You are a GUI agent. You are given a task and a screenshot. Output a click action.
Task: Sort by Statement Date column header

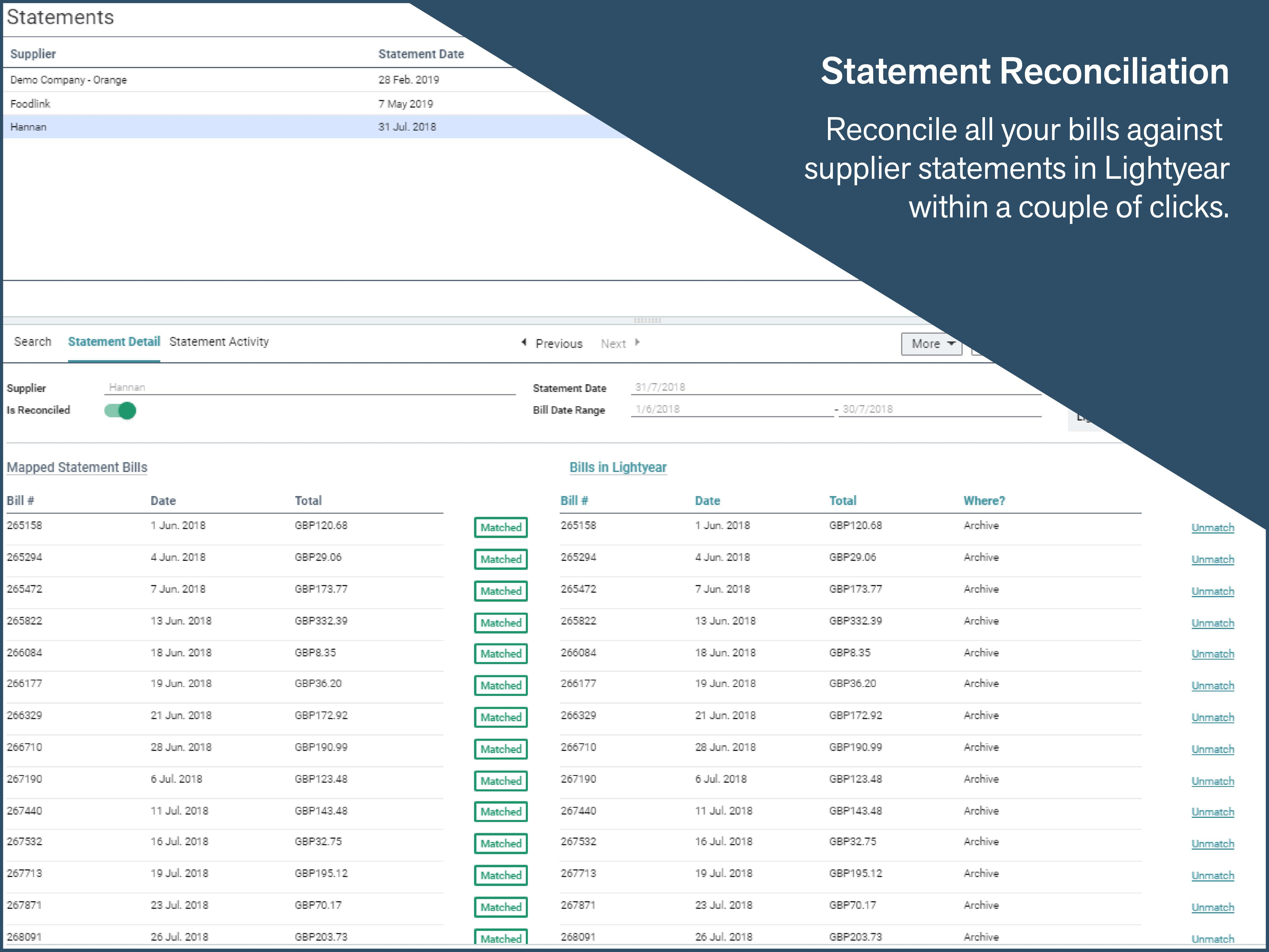(421, 54)
